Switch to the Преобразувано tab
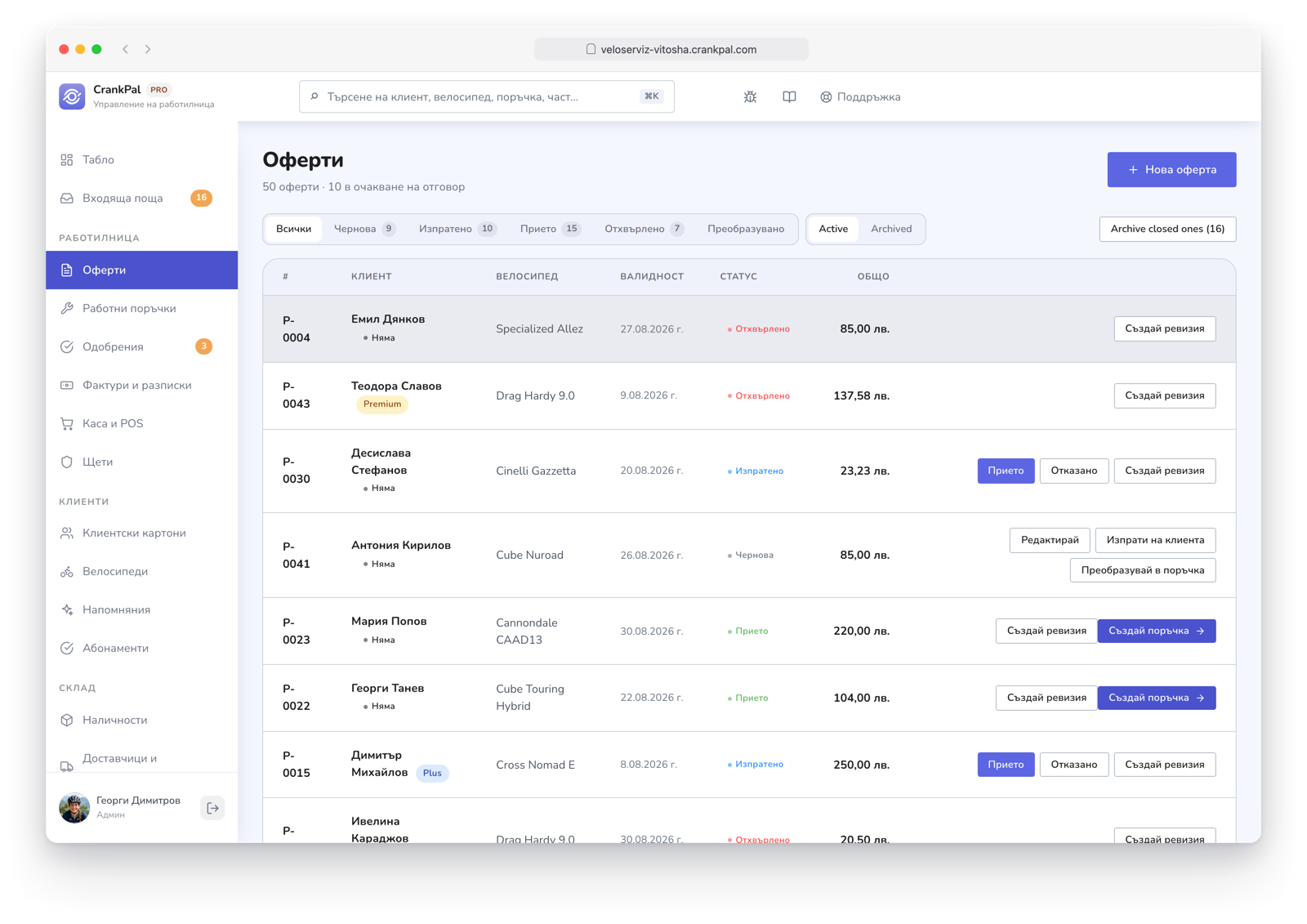The height and width of the screenshot is (924, 1307). pos(746,229)
